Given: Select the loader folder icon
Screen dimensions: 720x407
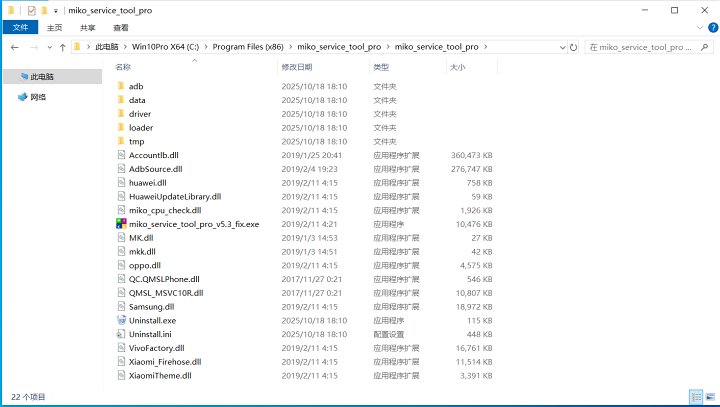Looking at the screenshot, I should [121, 127].
